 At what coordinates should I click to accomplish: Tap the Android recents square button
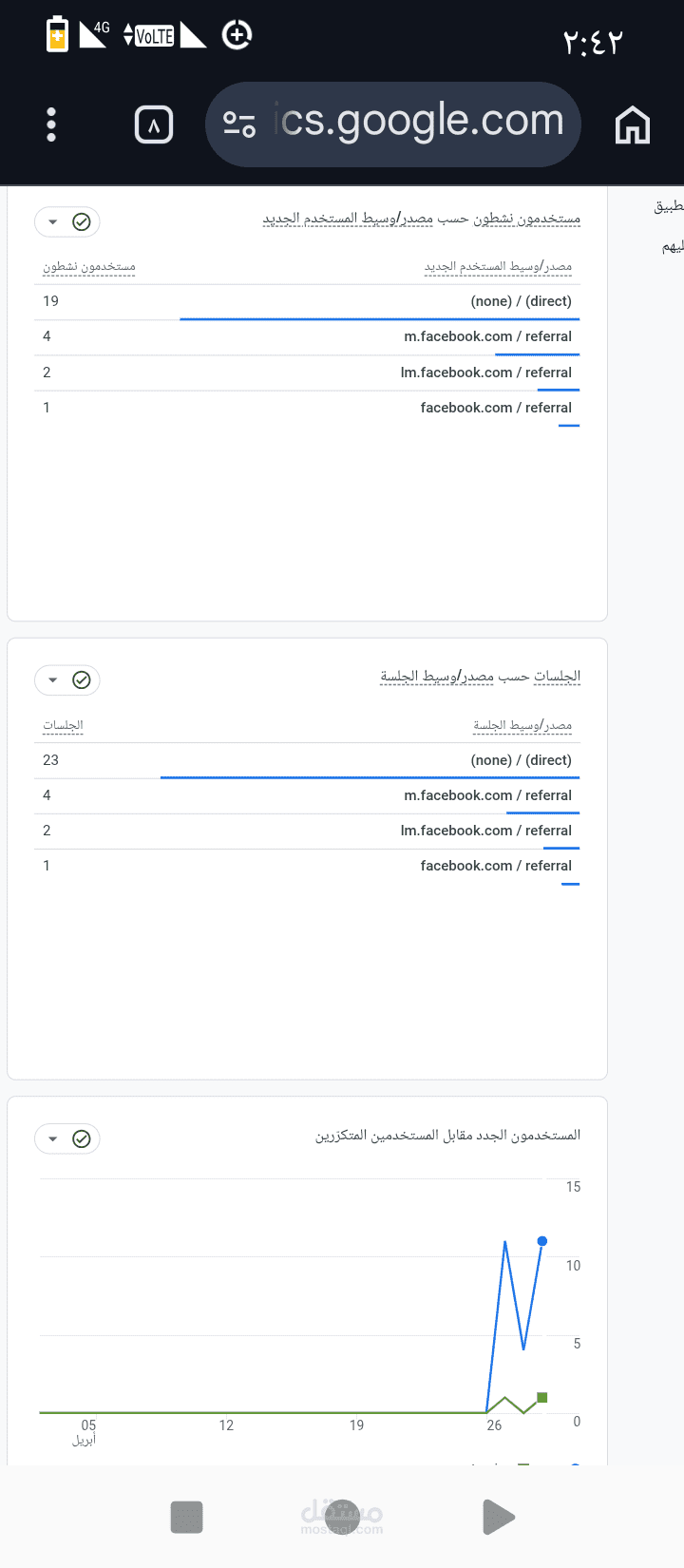[x=187, y=1517]
